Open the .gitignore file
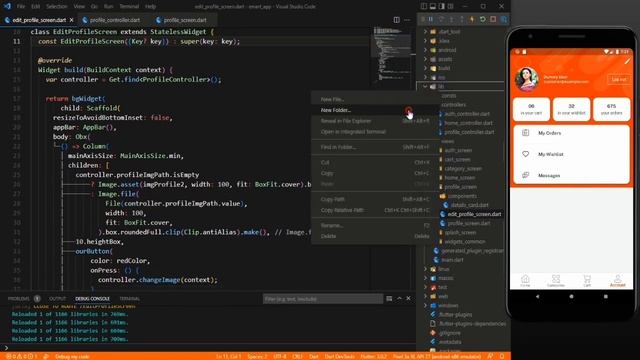Viewport: 640px width, 360px height. [450, 333]
